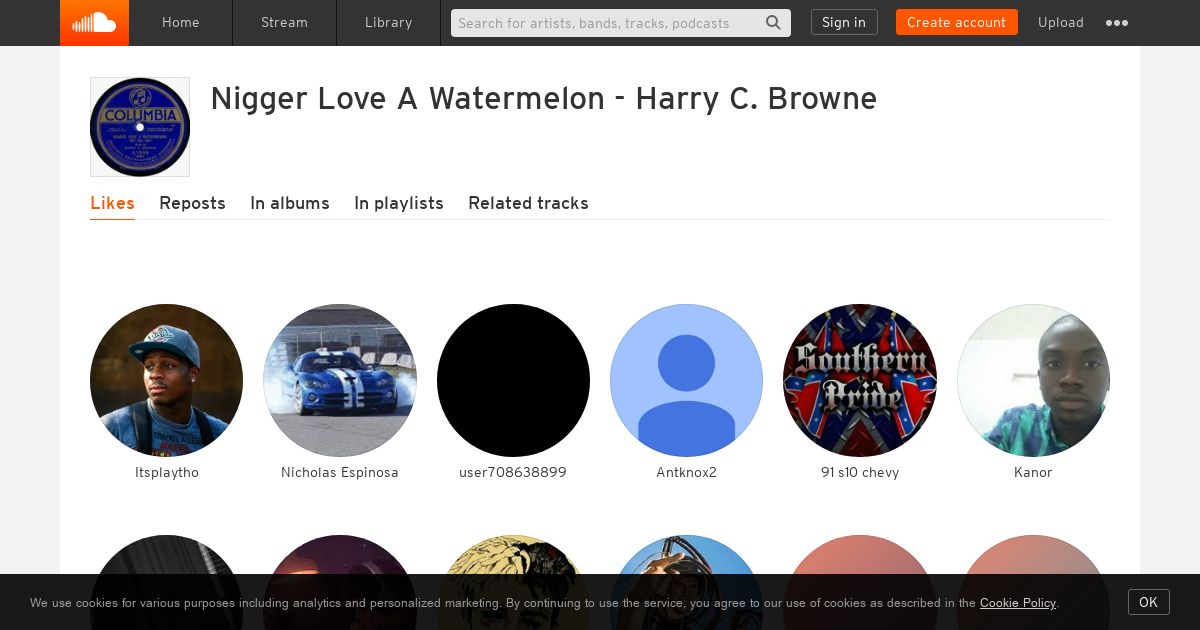This screenshot has width=1200, height=630.
Task: Open the In playlists tab
Action: [x=399, y=203]
